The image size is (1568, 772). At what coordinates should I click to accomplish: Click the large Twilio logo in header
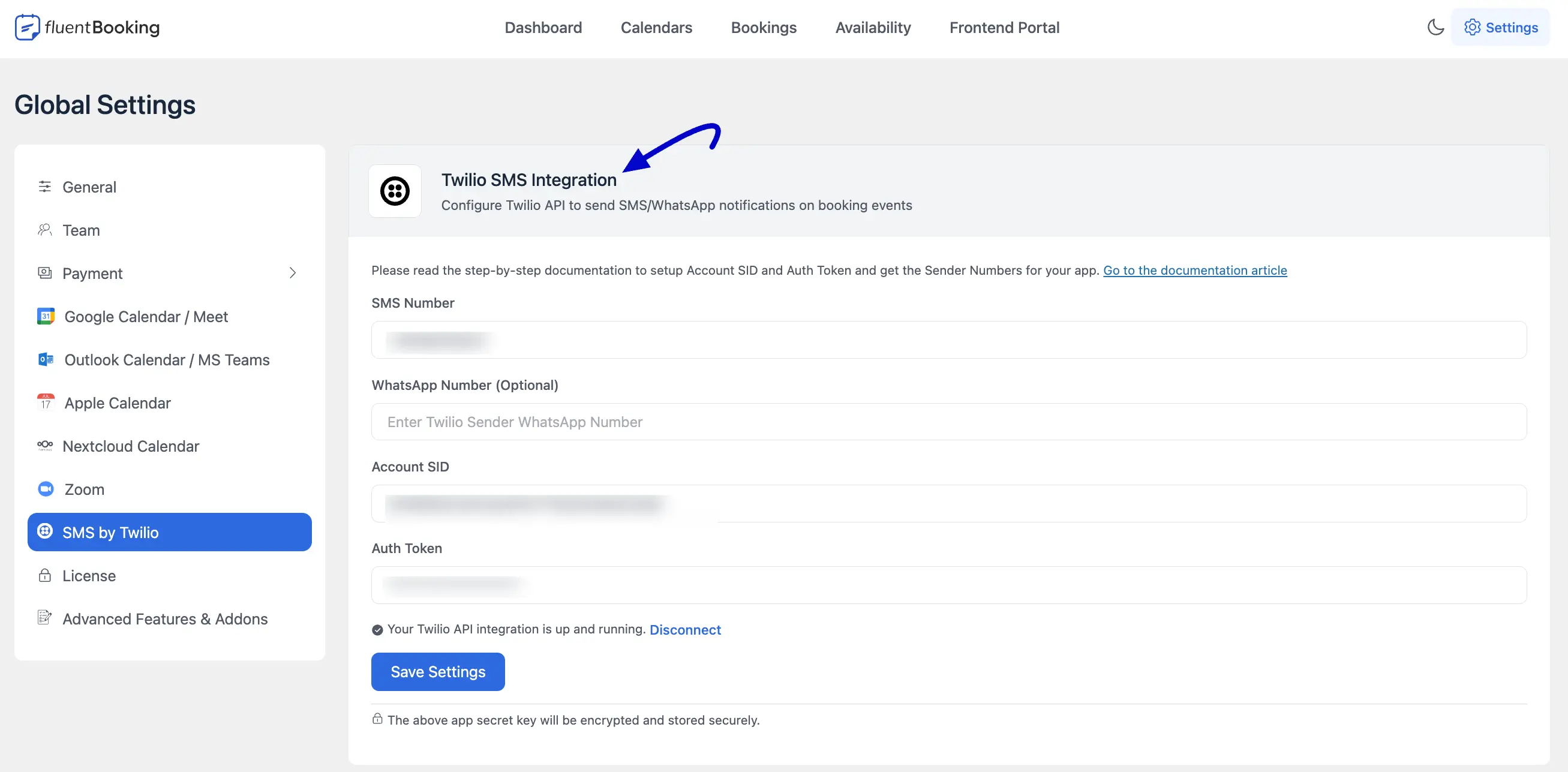coord(395,191)
